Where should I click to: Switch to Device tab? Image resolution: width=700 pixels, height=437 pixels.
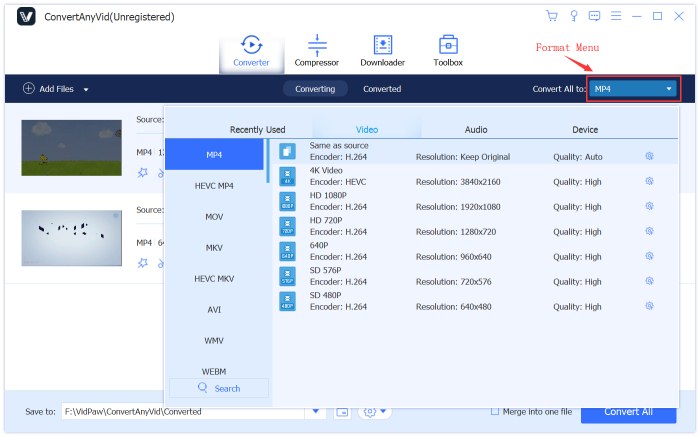click(x=585, y=129)
